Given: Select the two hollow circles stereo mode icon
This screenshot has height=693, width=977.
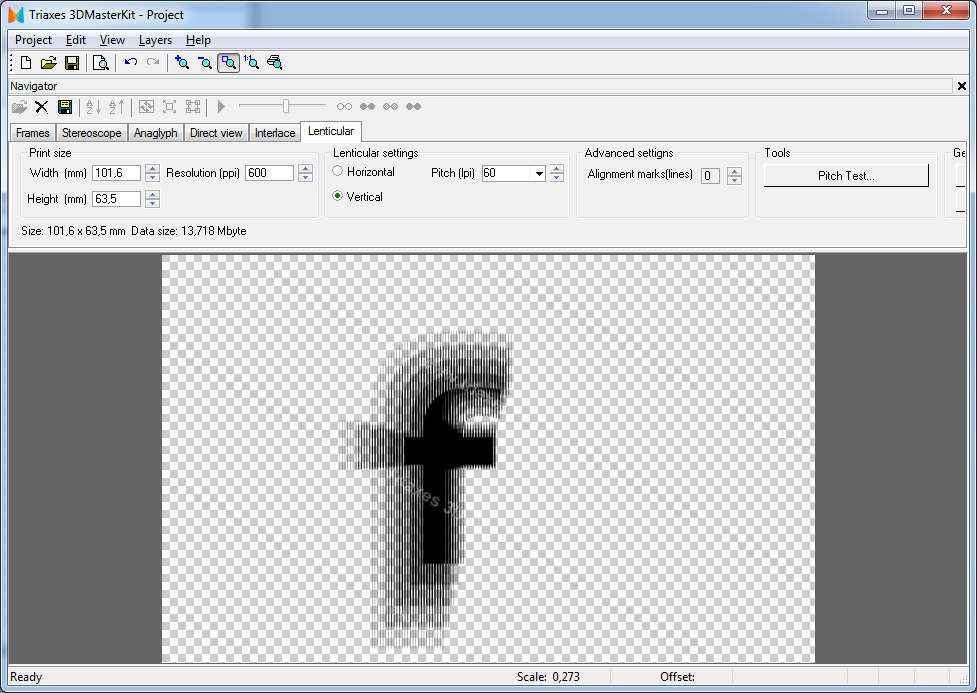Looking at the screenshot, I should (344, 107).
